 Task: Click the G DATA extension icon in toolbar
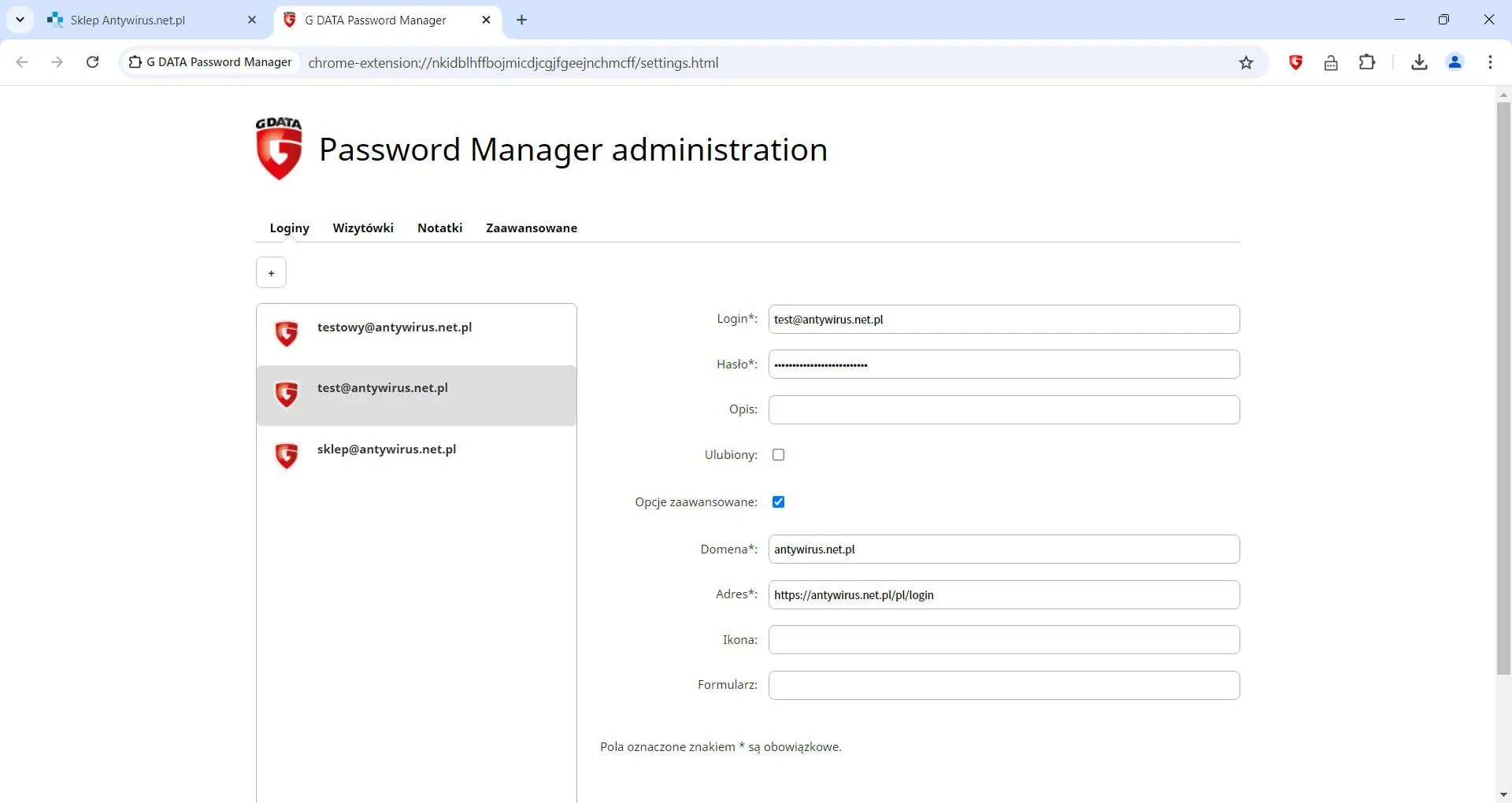1295,62
